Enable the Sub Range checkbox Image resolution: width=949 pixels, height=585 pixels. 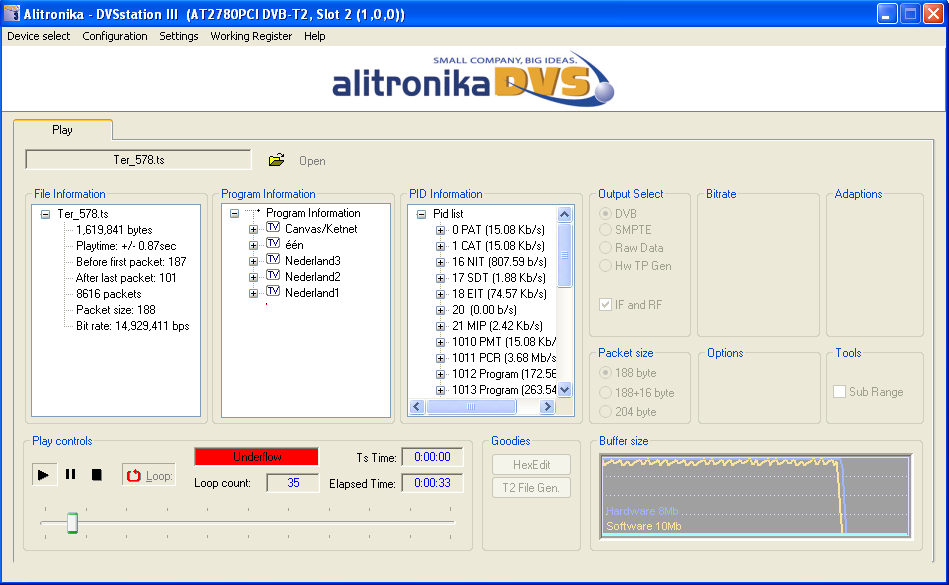click(840, 392)
